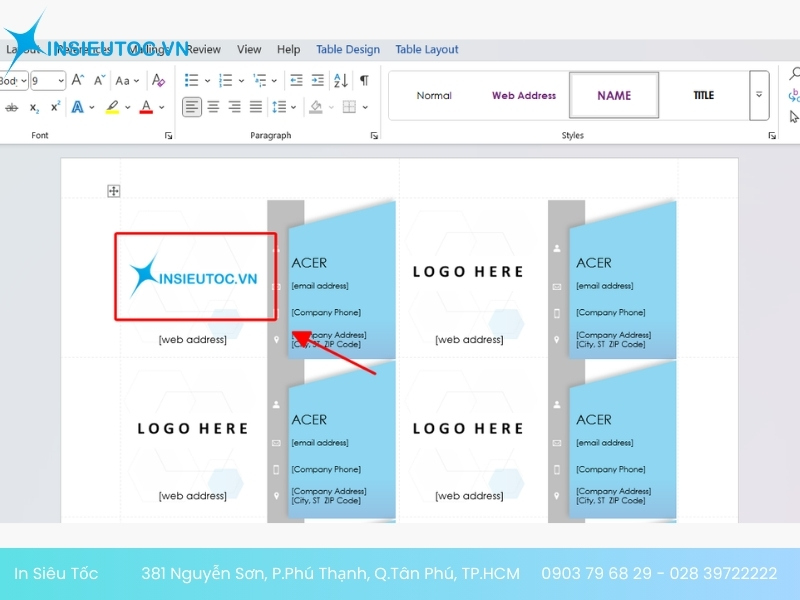Apply the TITLE style
The image size is (800, 600).
pyautogui.click(x=703, y=96)
